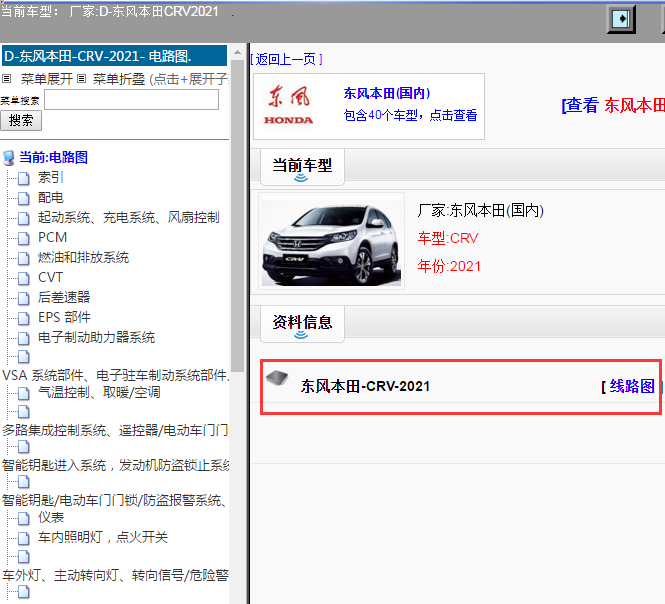This screenshot has height=604, width=665.
Task: Click the D-东风本田-CRV-2021- 电路图 header
Action: click(x=115, y=56)
